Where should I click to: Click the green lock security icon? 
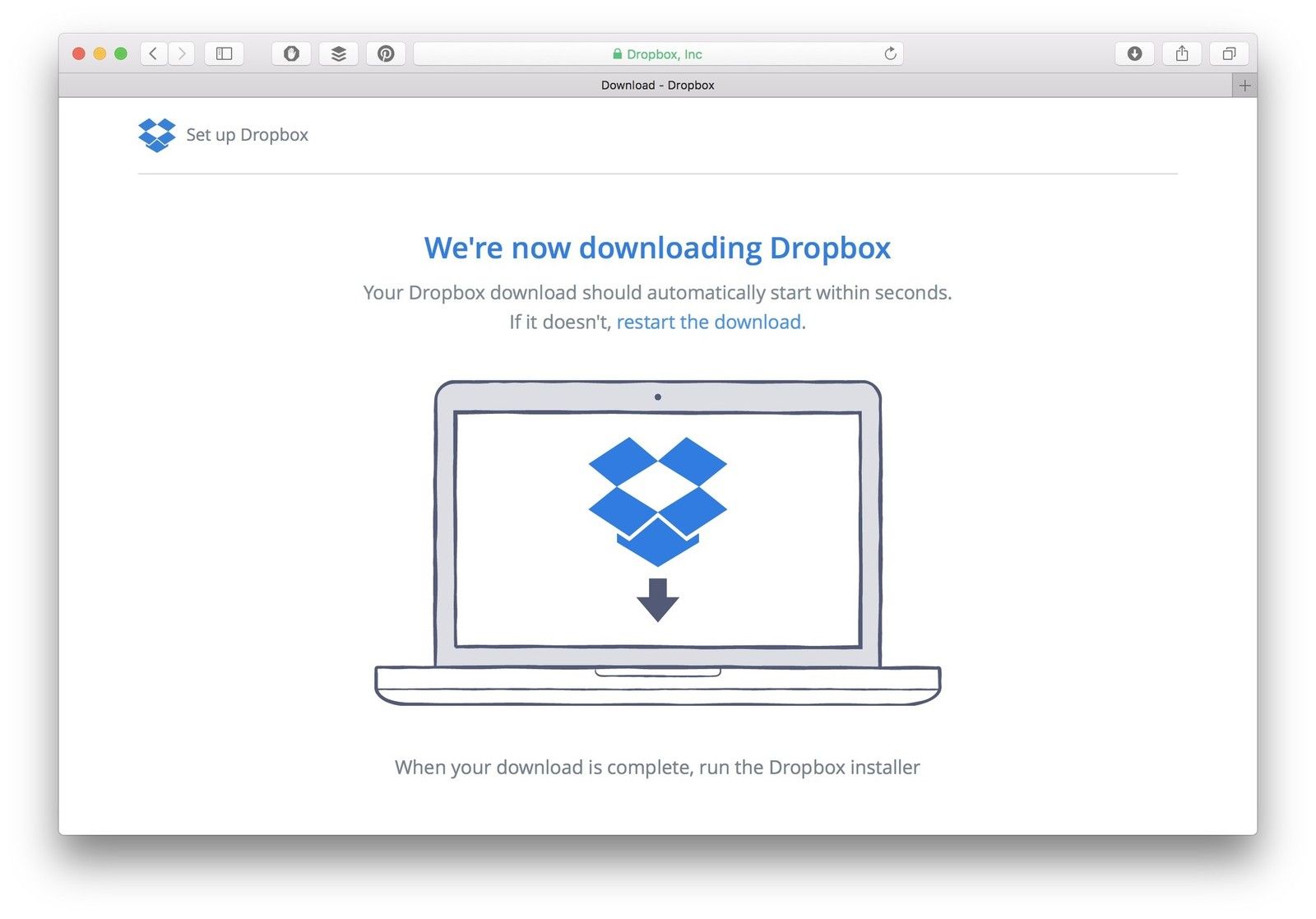(617, 54)
